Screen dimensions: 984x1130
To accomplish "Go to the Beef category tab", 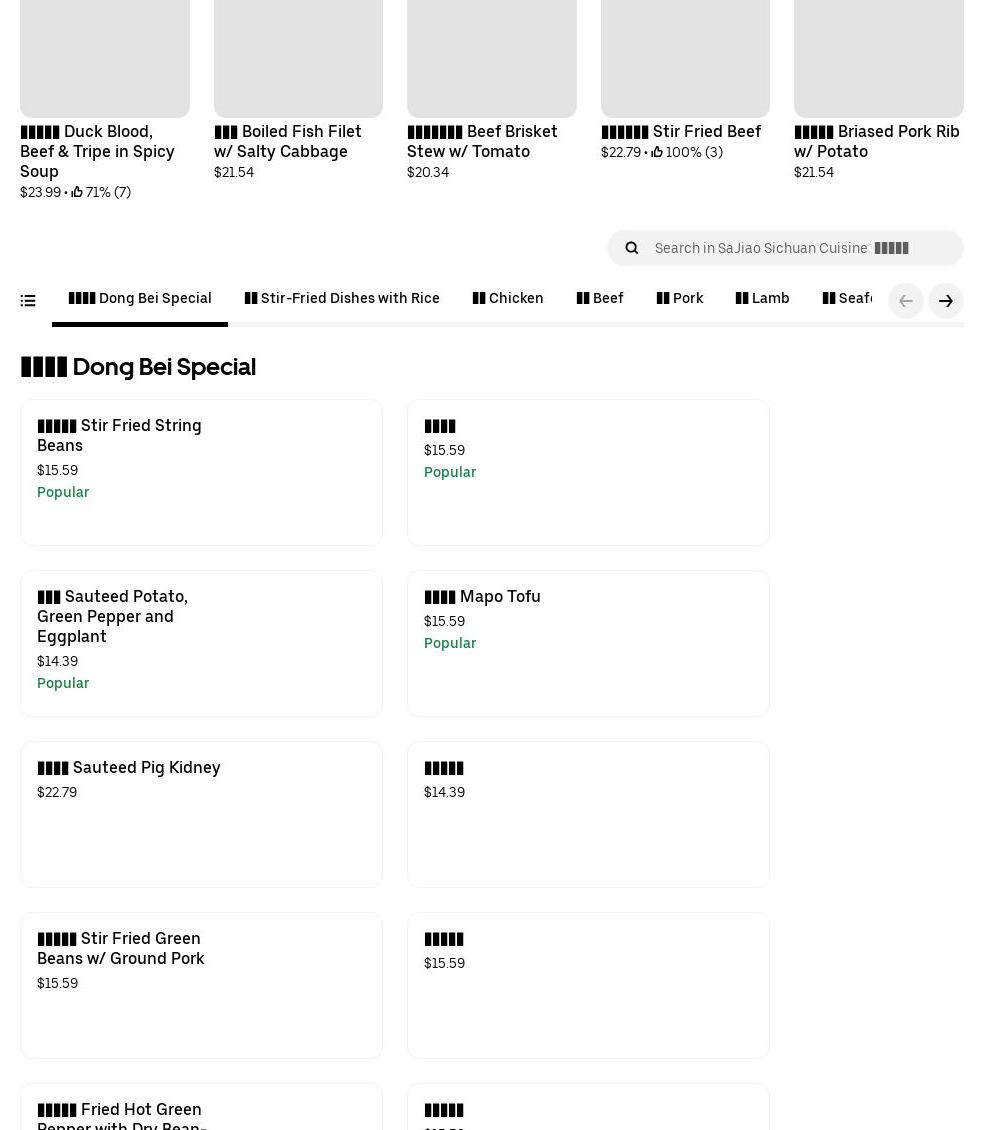I will tap(600, 298).
